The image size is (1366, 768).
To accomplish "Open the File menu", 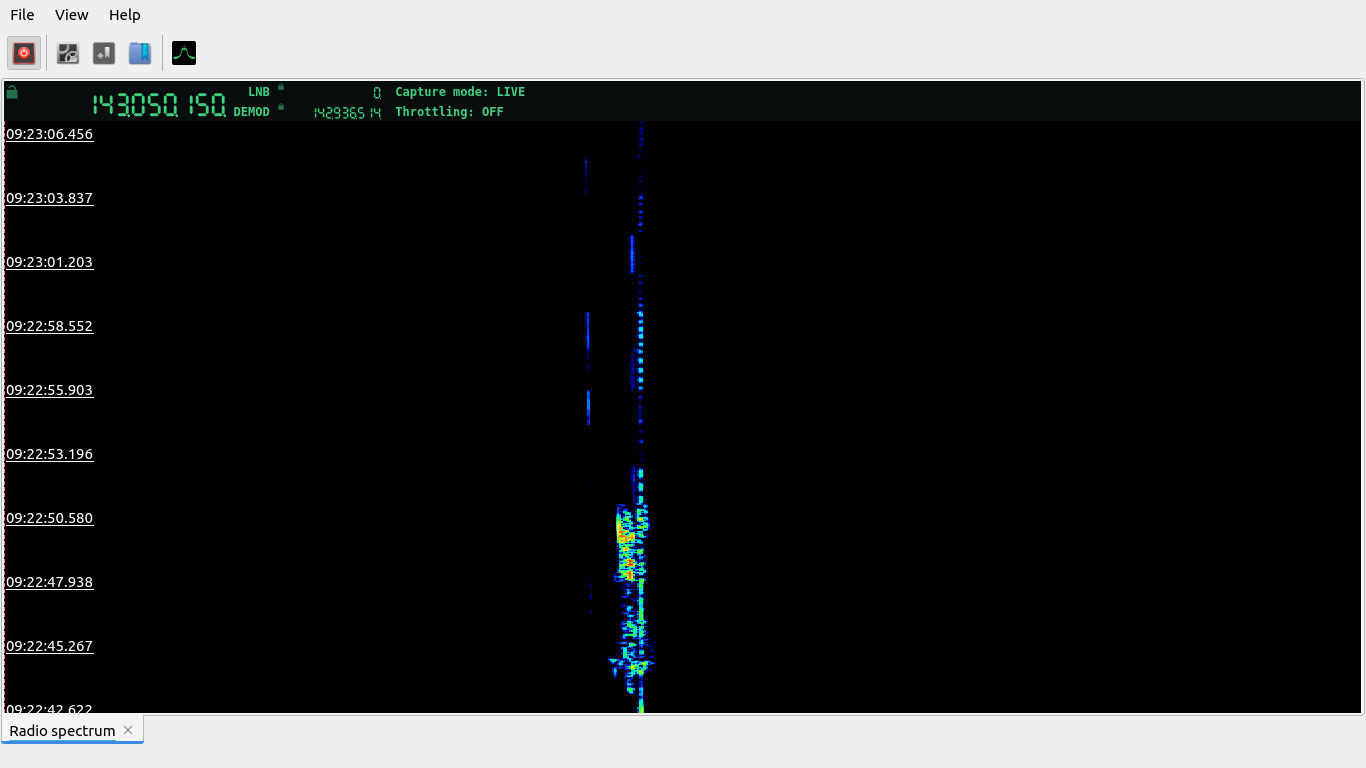I will point(22,15).
